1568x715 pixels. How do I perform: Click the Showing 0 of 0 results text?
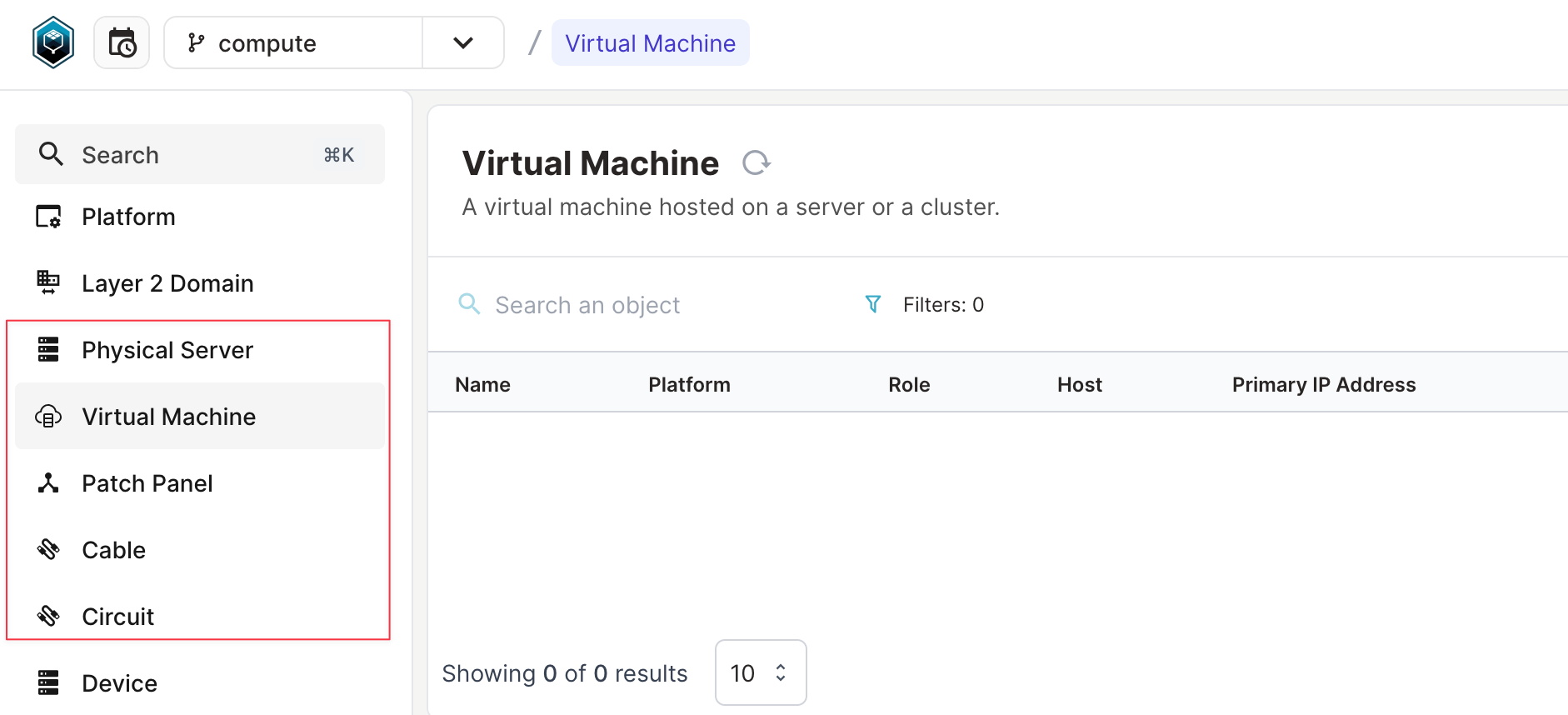pos(565,673)
